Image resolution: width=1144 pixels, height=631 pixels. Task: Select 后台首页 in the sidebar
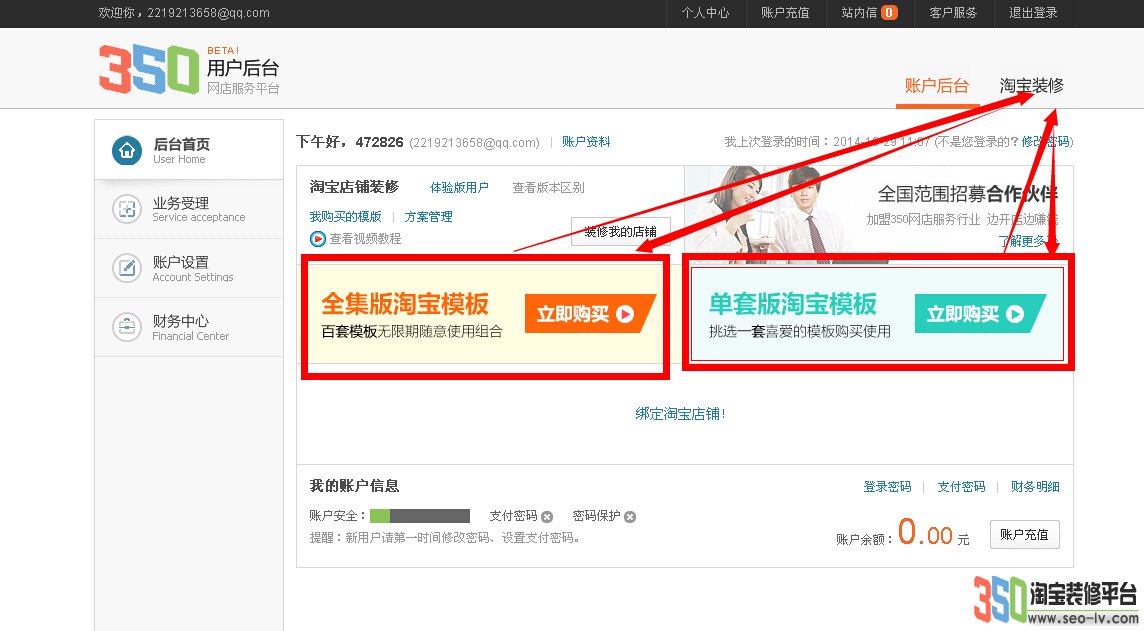pos(189,150)
